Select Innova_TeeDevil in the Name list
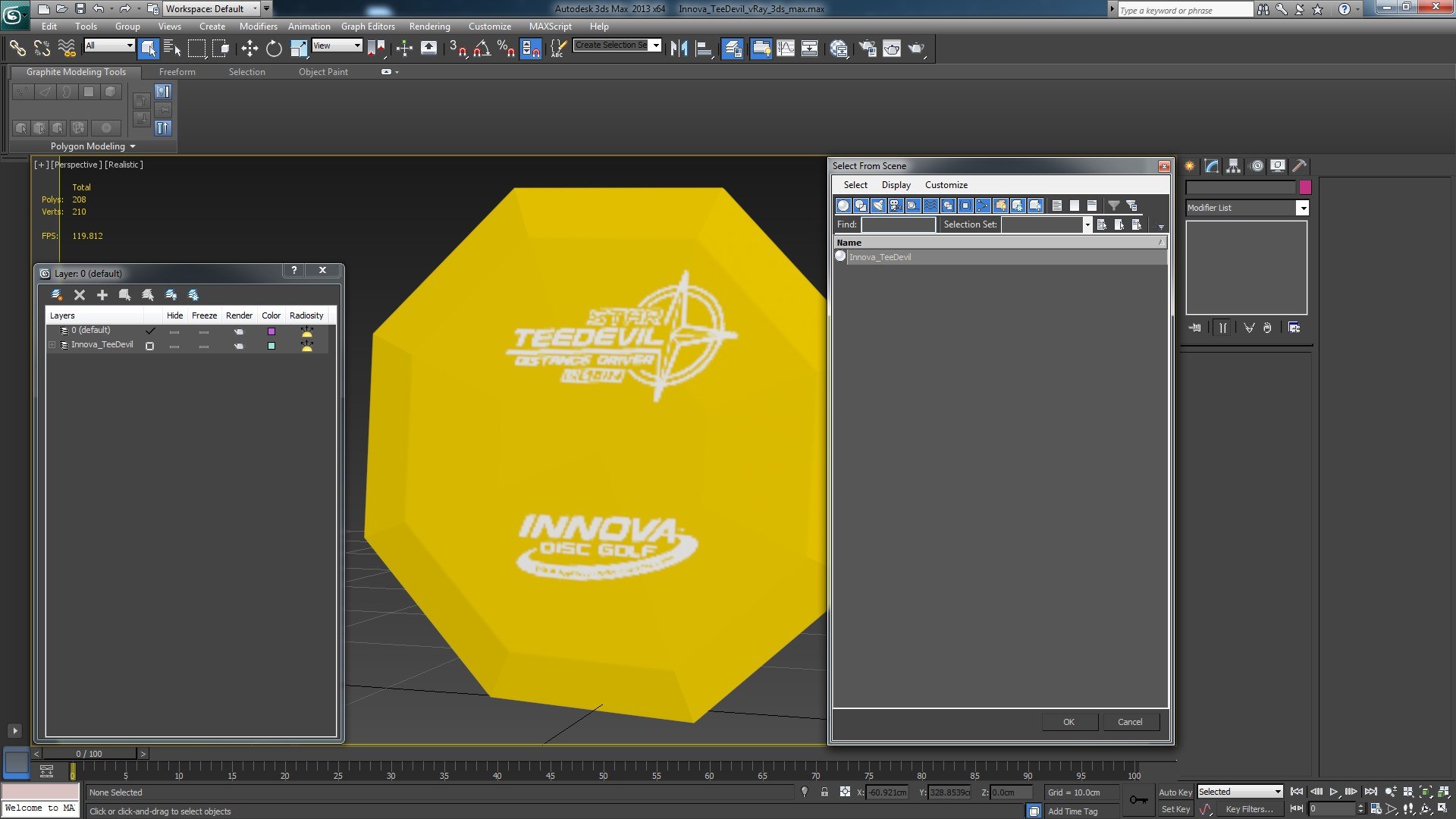This screenshot has height=819, width=1456. 999,257
